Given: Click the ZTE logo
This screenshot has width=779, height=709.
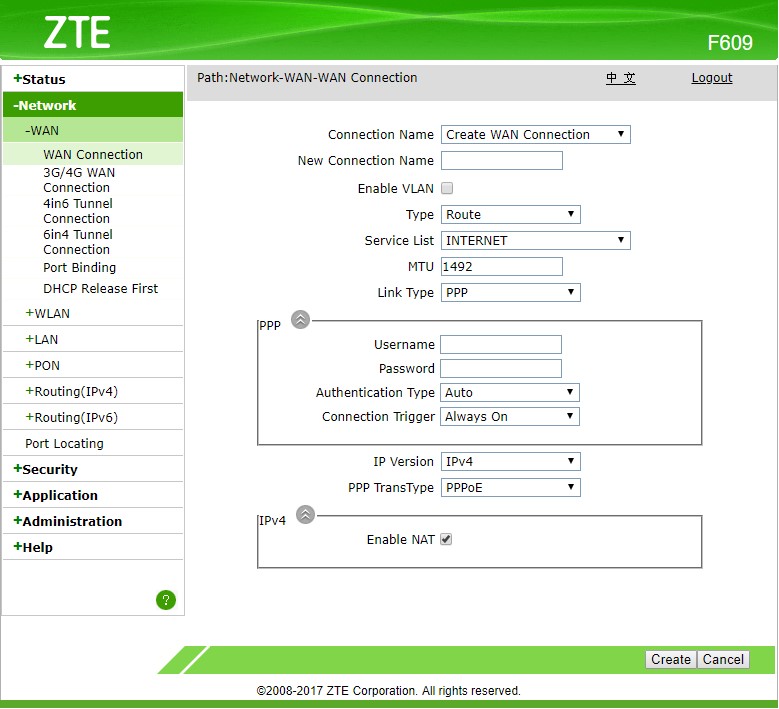Looking at the screenshot, I should point(77,32).
